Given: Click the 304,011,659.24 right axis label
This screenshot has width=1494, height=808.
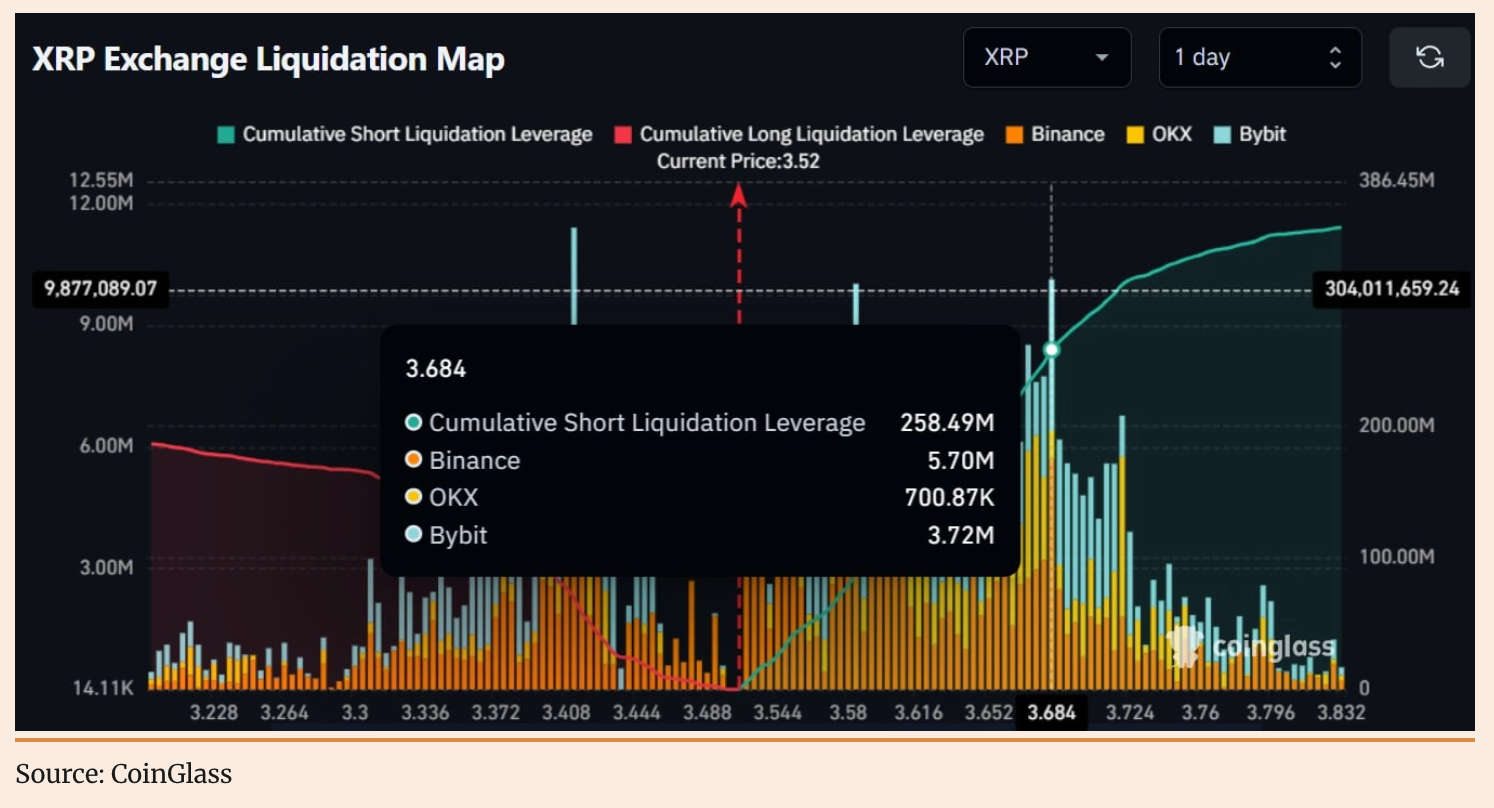Looking at the screenshot, I should tap(1391, 290).
